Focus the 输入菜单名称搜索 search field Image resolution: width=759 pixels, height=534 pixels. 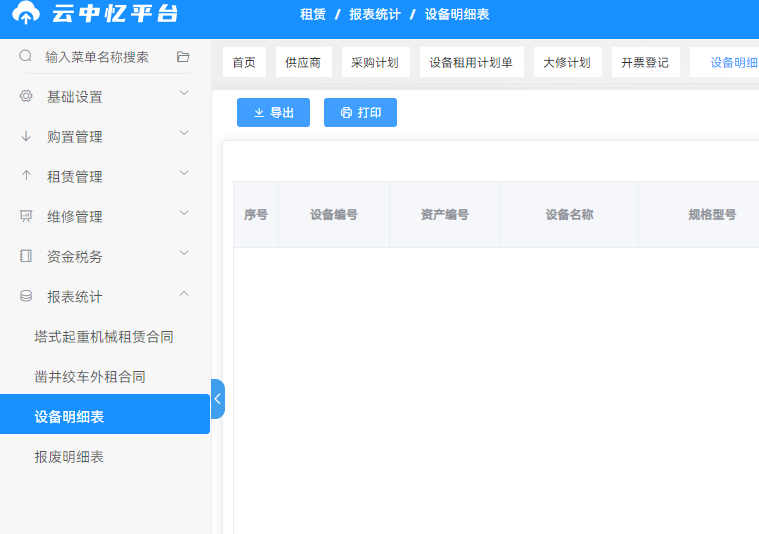pos(97,57)
